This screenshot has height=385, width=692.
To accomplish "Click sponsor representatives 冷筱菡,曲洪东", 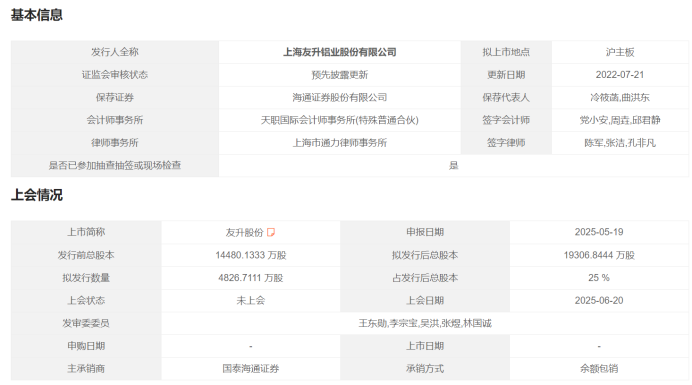I will tap(620, 98).
